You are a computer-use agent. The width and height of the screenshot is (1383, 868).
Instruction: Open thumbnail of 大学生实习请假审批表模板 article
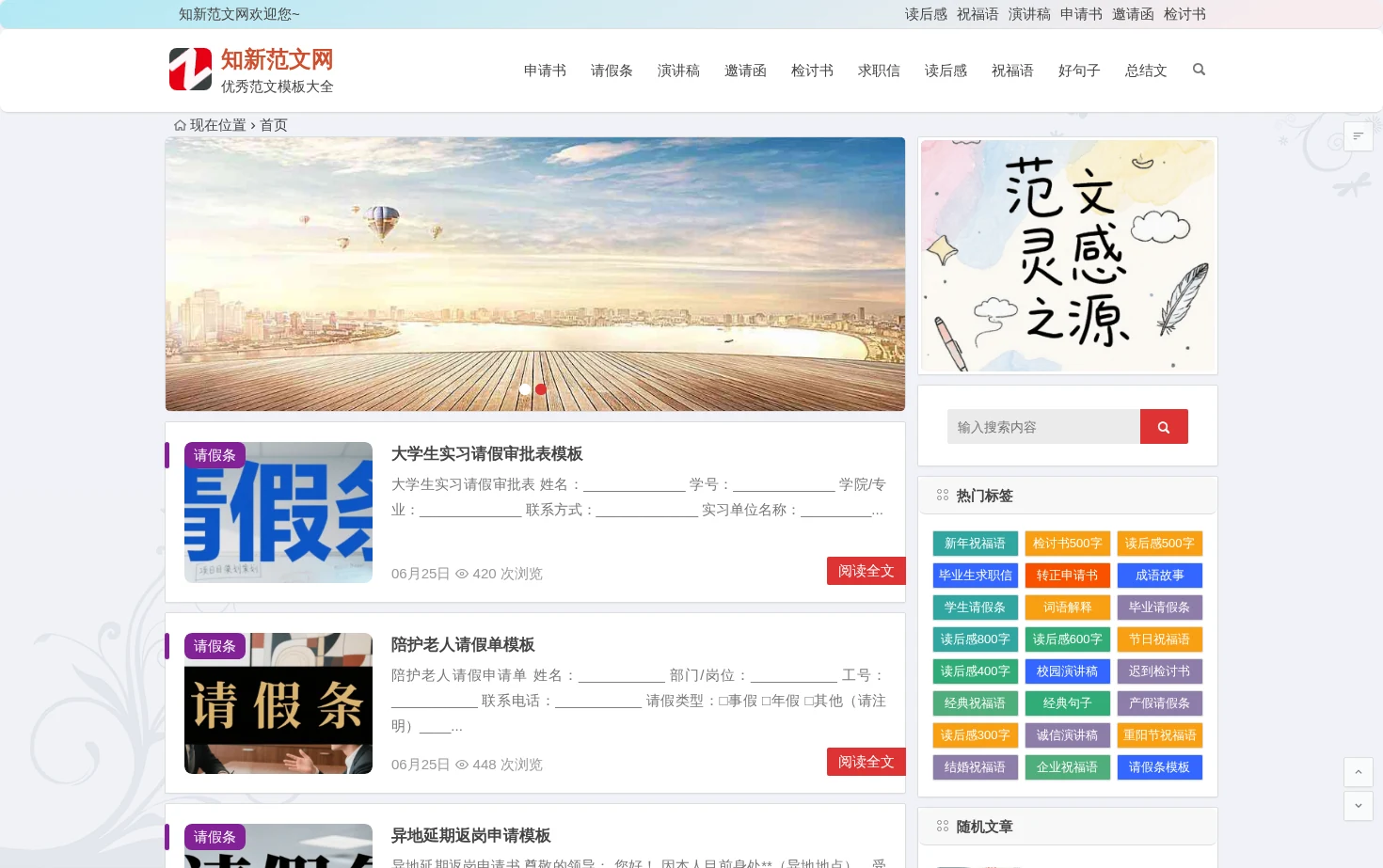pos(278,513)
